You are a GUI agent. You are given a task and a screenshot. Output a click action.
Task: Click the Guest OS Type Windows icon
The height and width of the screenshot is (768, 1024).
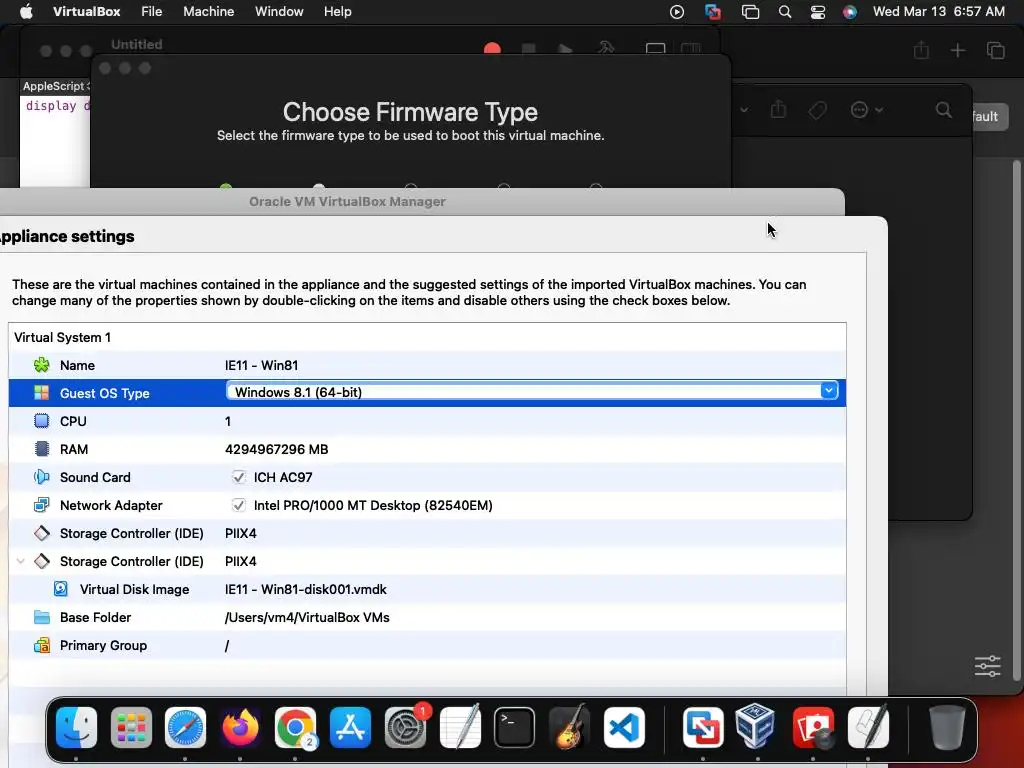42,393
